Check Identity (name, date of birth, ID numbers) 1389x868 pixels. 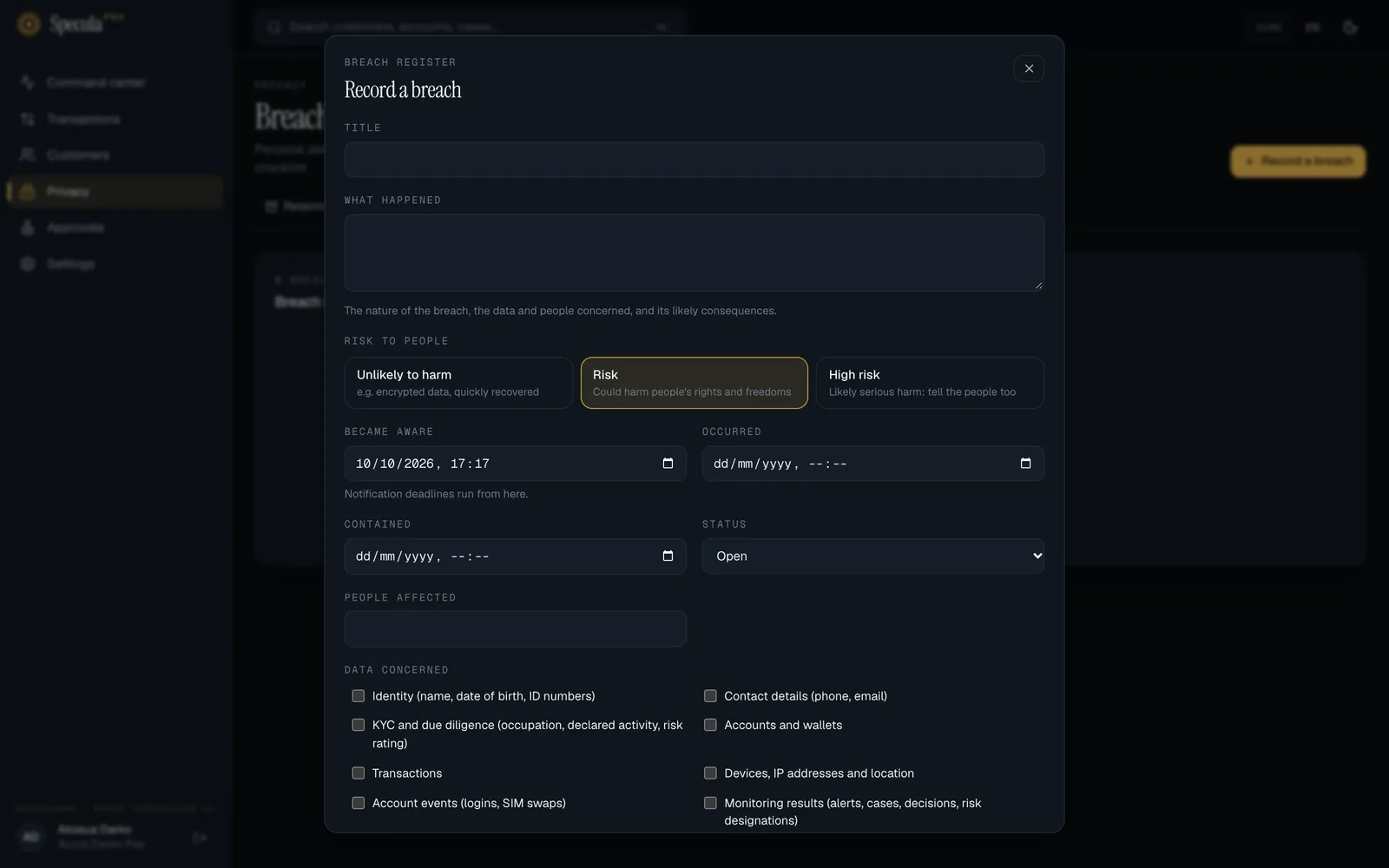[358, 696]
